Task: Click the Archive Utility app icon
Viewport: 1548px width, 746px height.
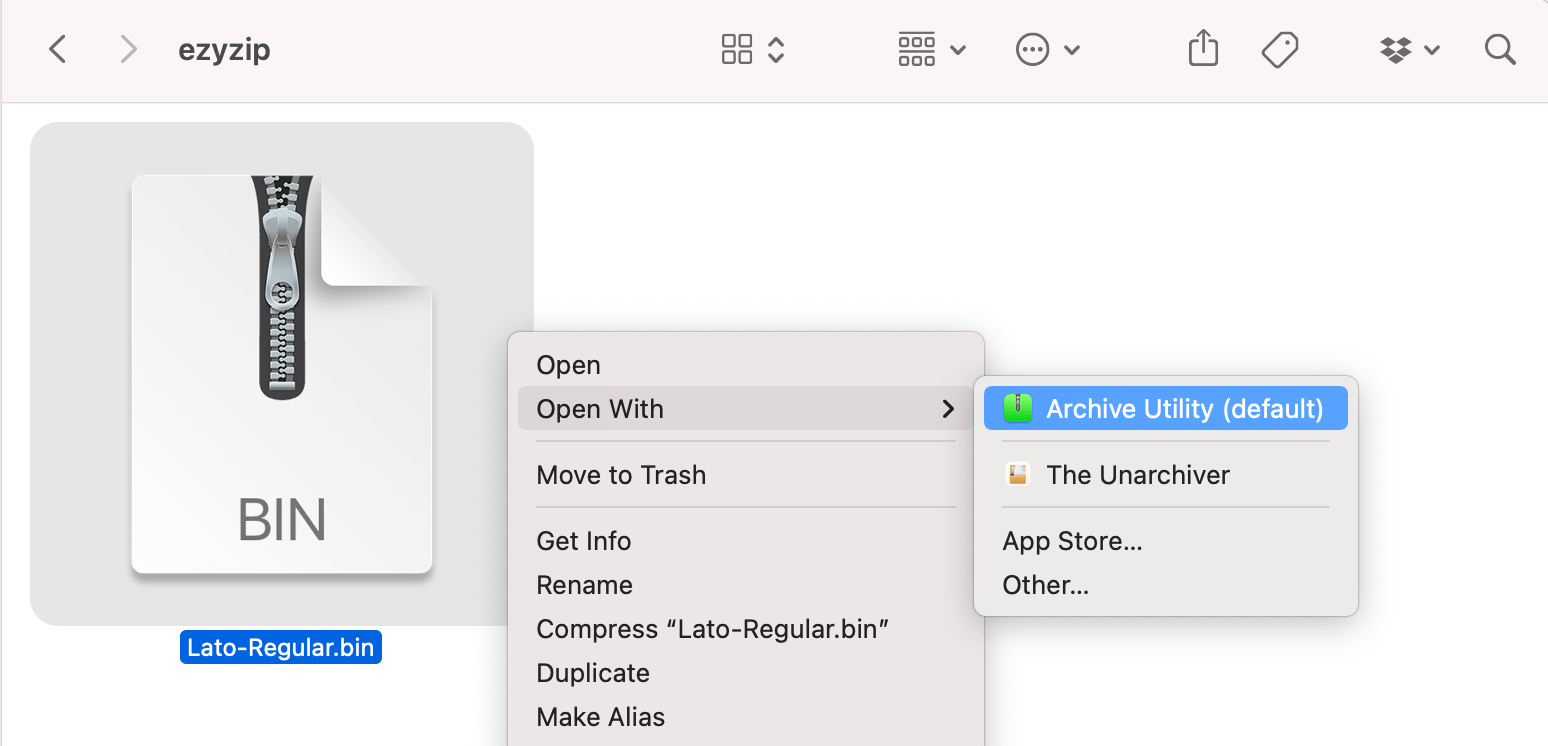Action: coord(1016,408)
